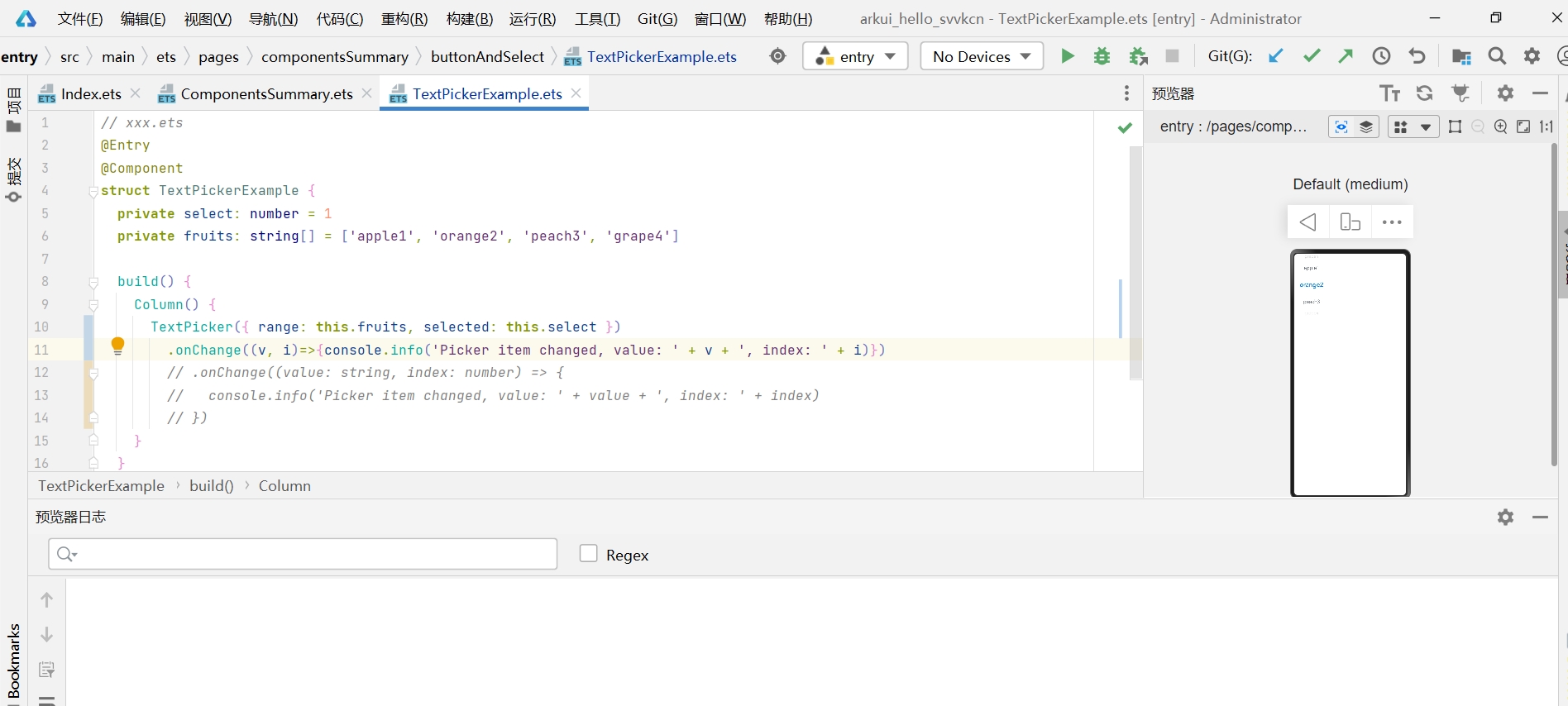
Task: Close the Index.ets tab
Action: 136,93
